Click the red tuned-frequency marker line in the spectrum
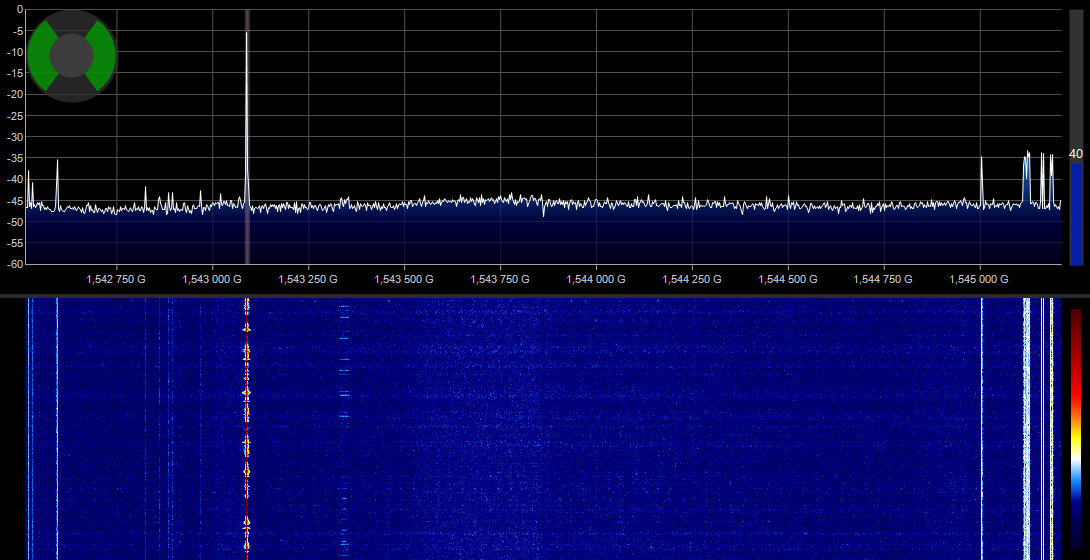 (247, 137)
